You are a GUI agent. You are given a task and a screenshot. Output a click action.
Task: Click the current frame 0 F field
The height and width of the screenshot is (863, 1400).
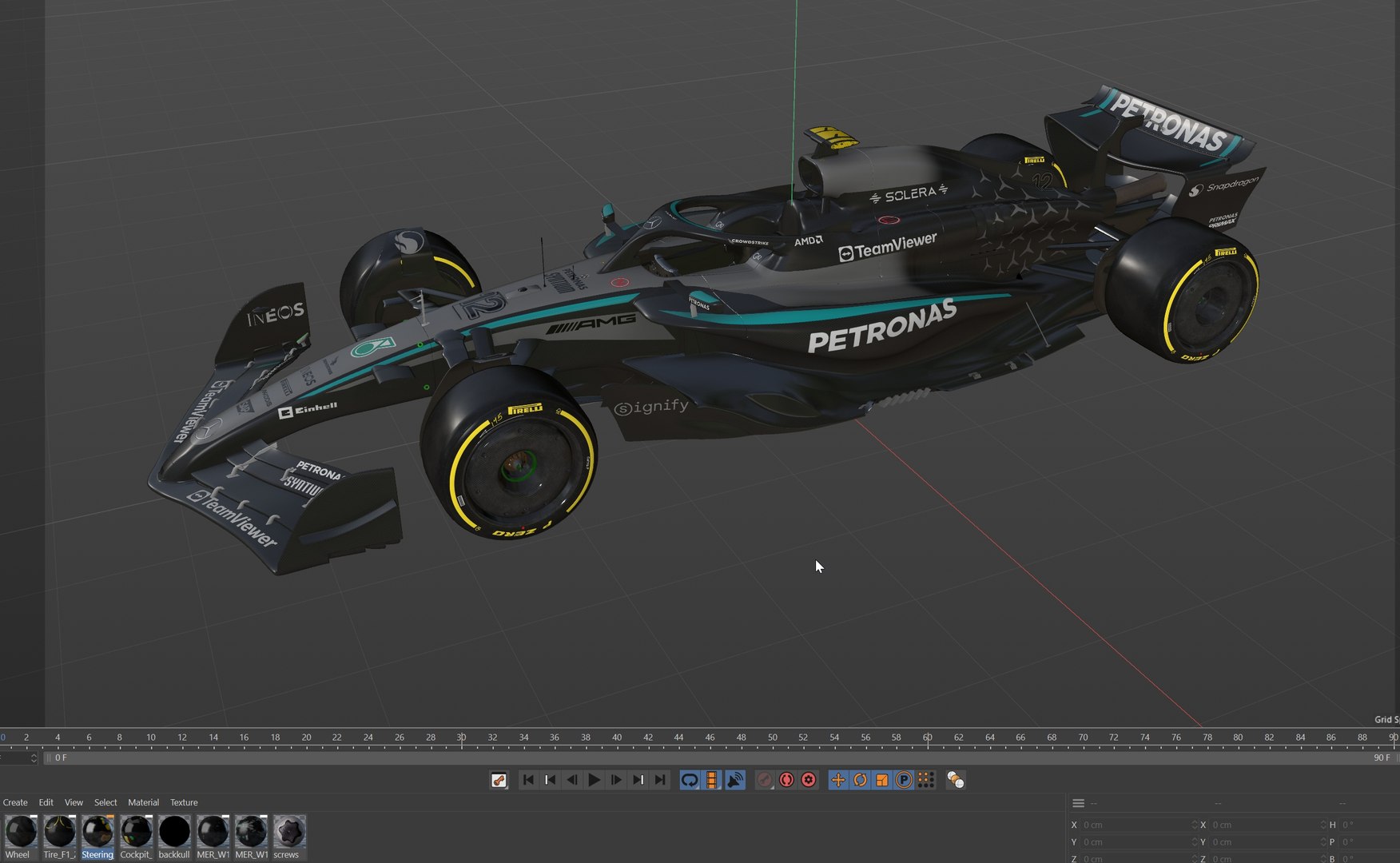point(61,758)
